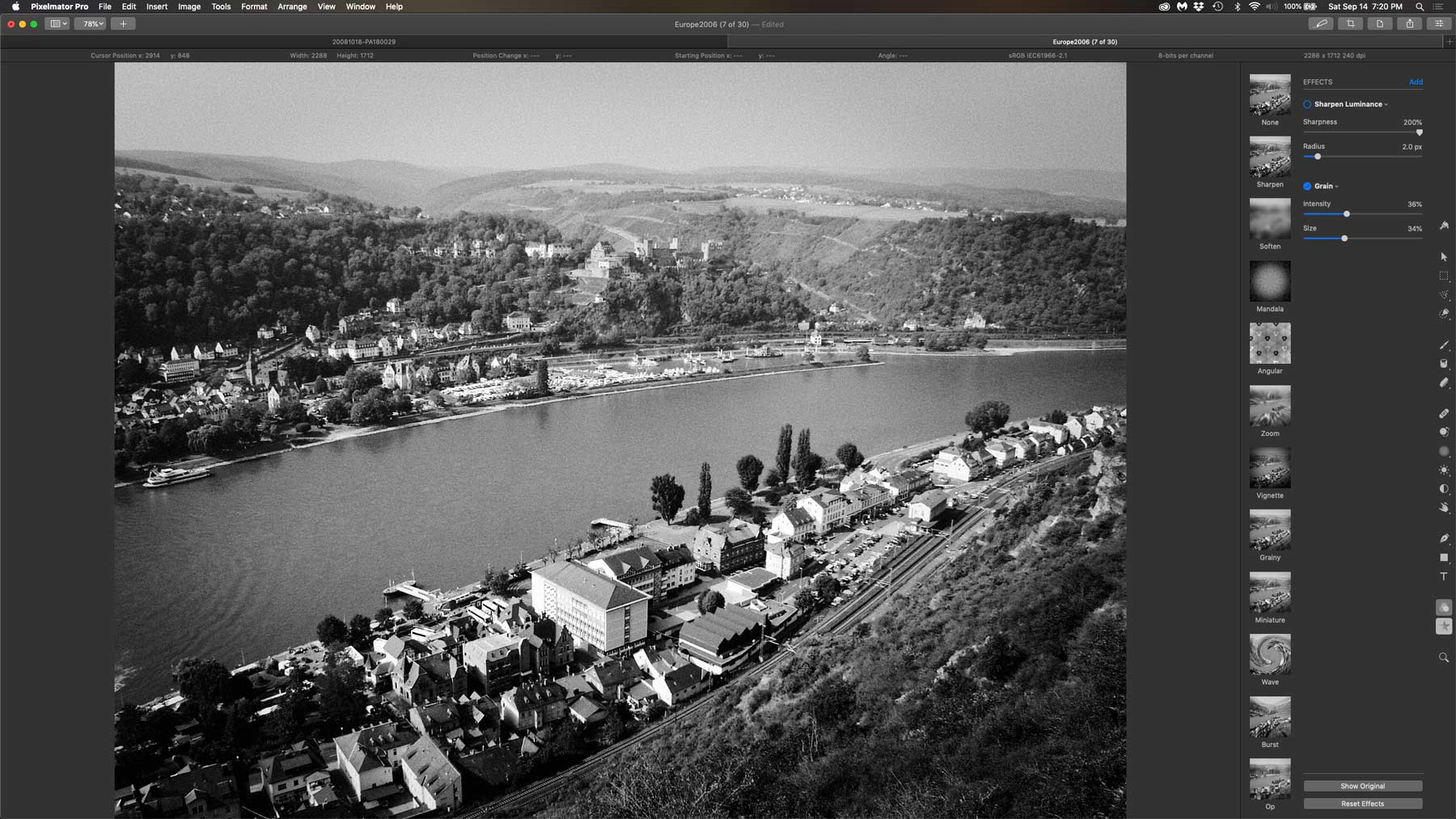Choose the Wave effect preset thumbnail

pos(1270,655)
